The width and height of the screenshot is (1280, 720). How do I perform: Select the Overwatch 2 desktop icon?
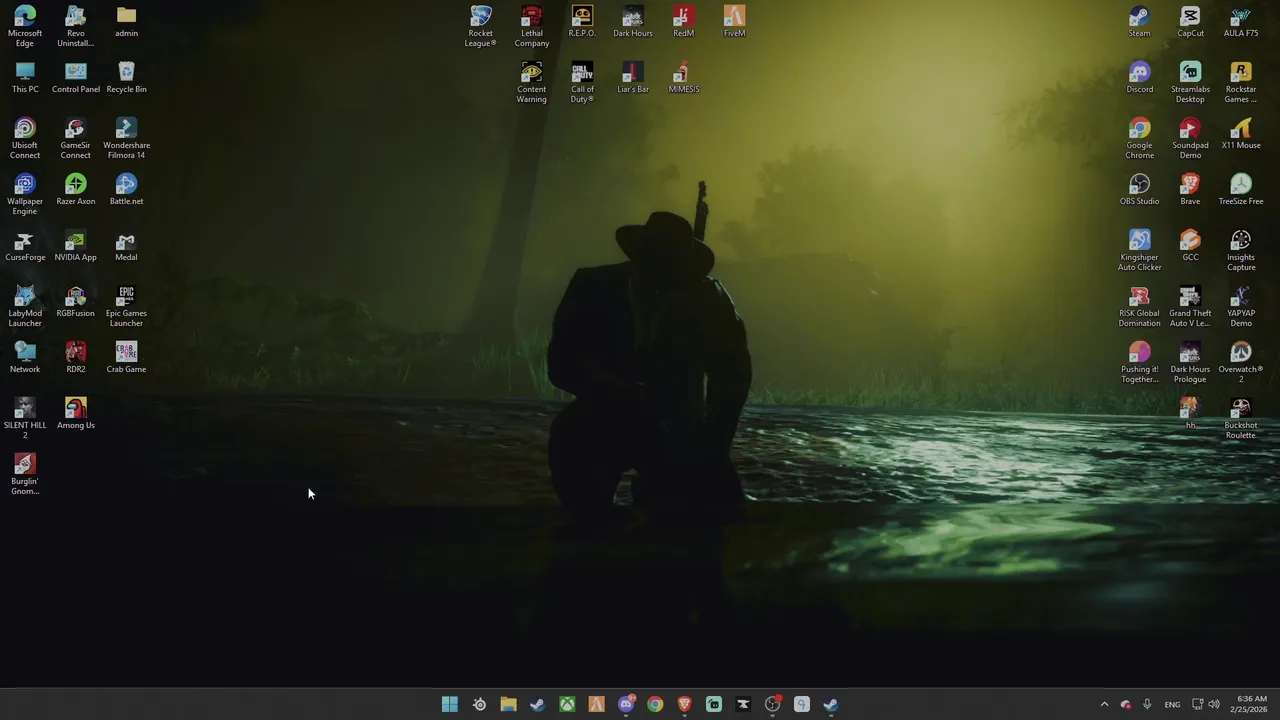(1241, 362)
